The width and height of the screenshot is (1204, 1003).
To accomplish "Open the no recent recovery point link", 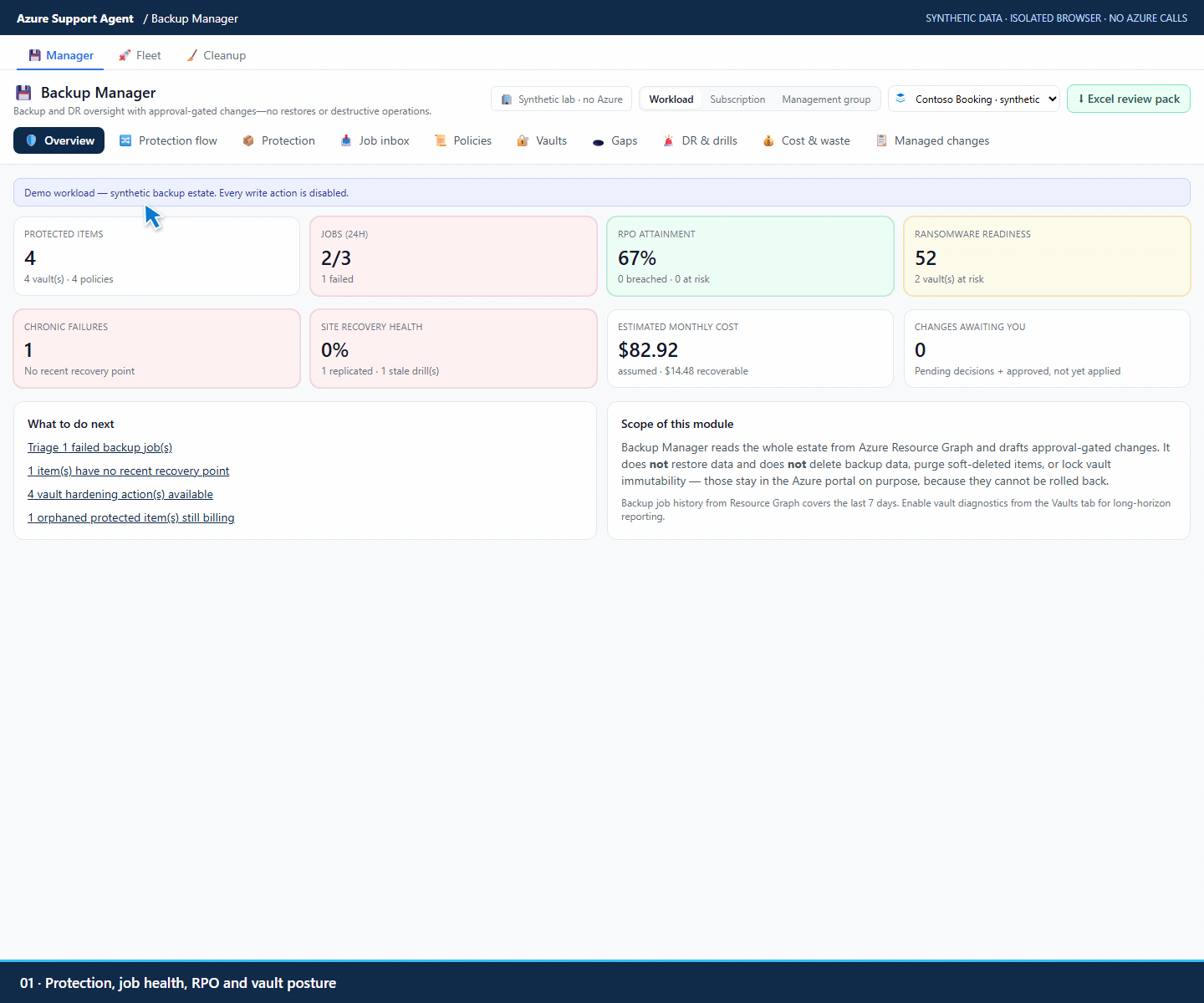I will tap(128, 471).
